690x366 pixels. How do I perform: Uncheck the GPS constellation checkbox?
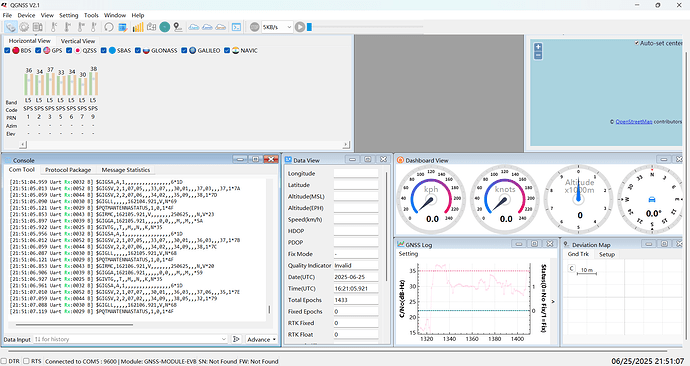click(x=38, y=51)
